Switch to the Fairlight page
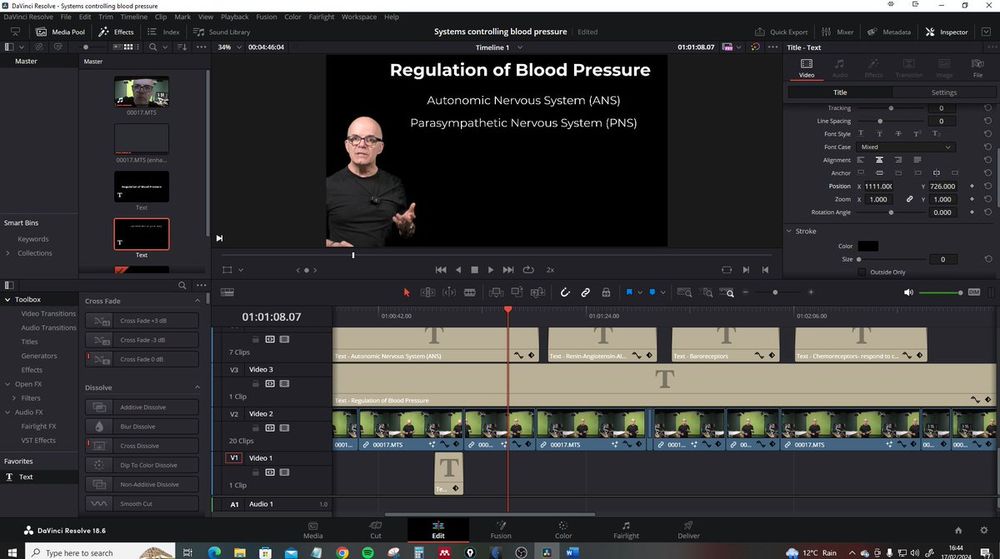Image resolution: width=1000 pixels, height=559 pixels. click(x=626, y=529)
